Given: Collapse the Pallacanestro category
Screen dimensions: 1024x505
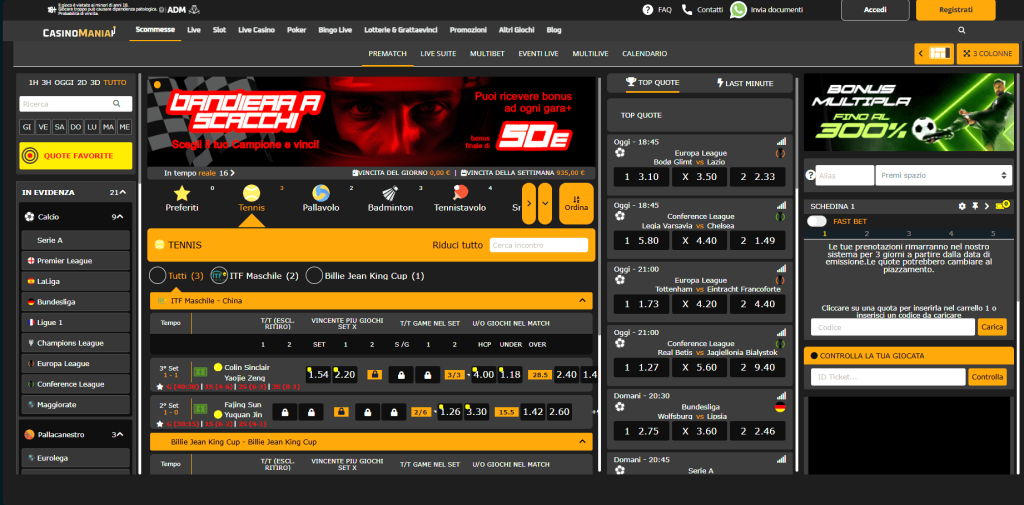Looking at the screenshot, I should [120, 434].
